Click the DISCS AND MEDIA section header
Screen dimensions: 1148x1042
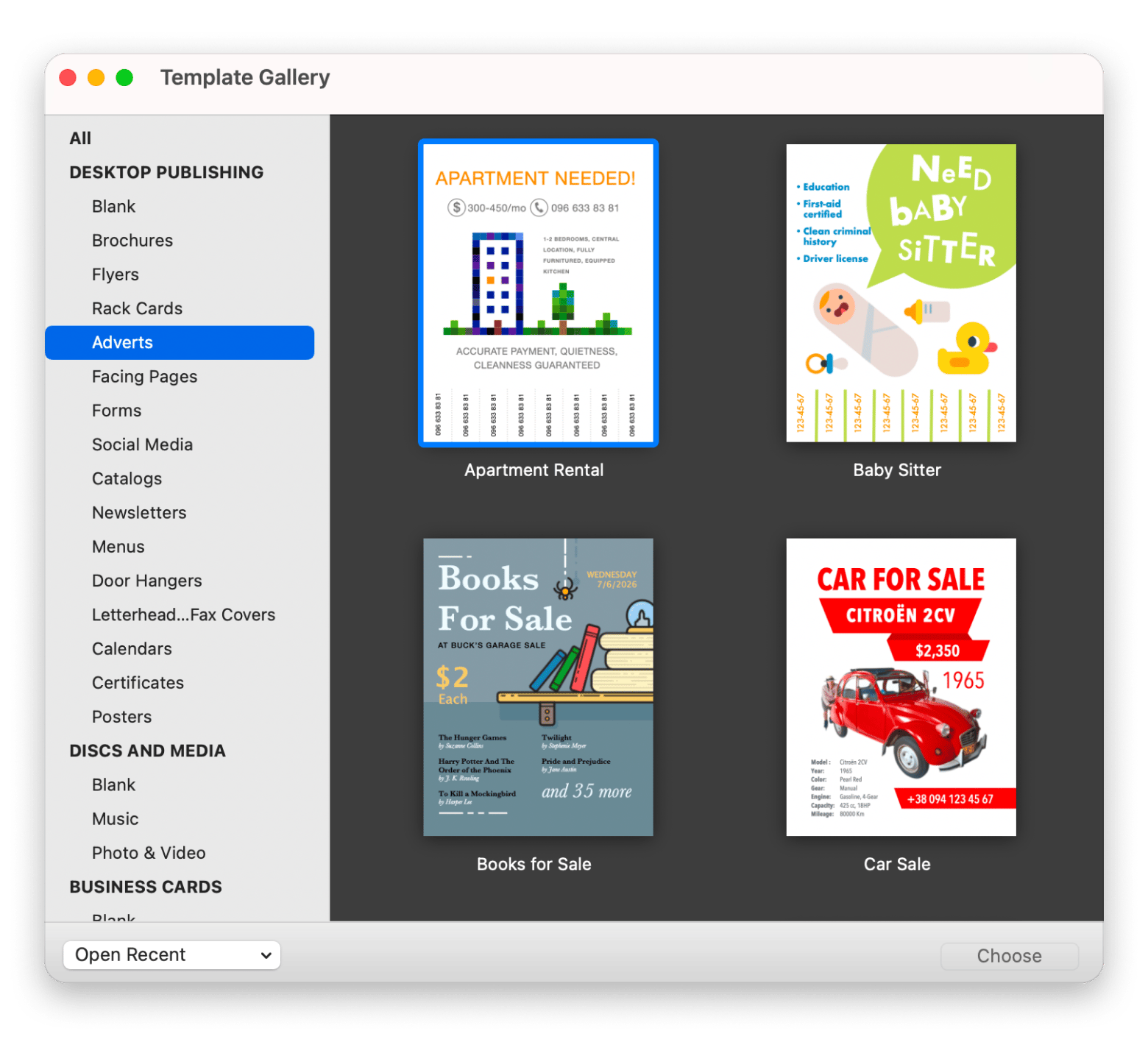click(x=147, y=751)
